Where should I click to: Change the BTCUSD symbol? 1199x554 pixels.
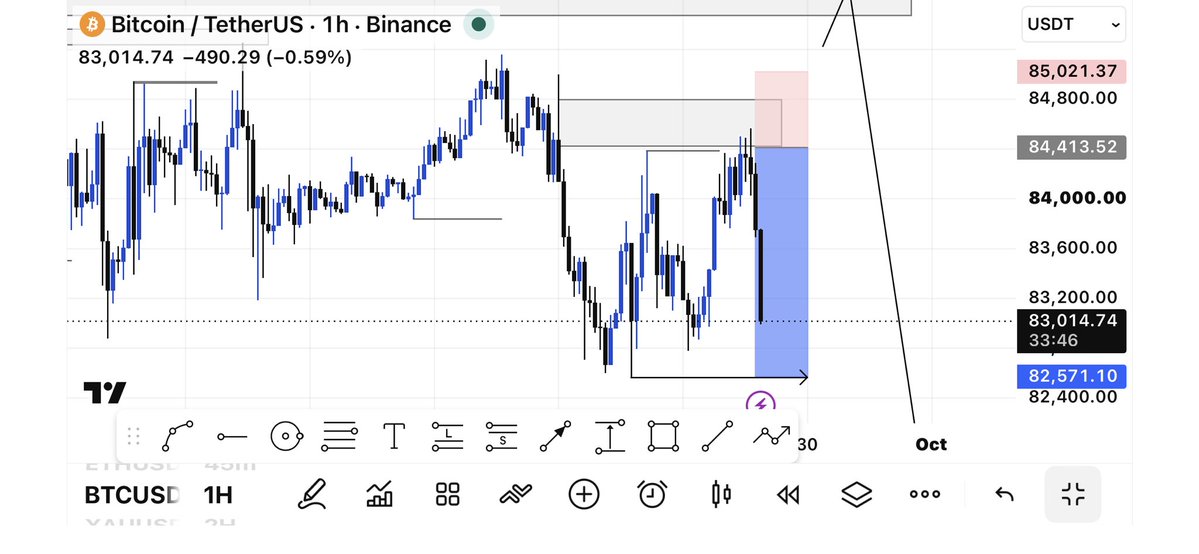coord(132,495)
